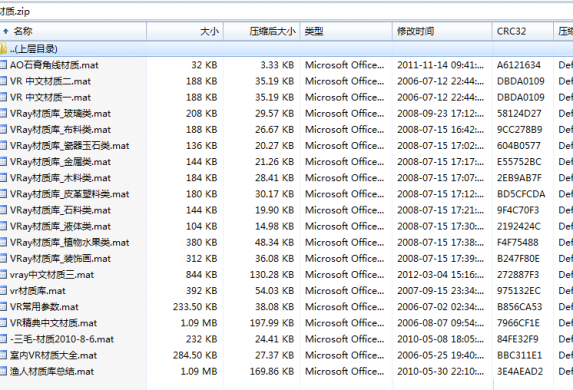
Task: Sort by the CRC32 column header
Action: 523,31
